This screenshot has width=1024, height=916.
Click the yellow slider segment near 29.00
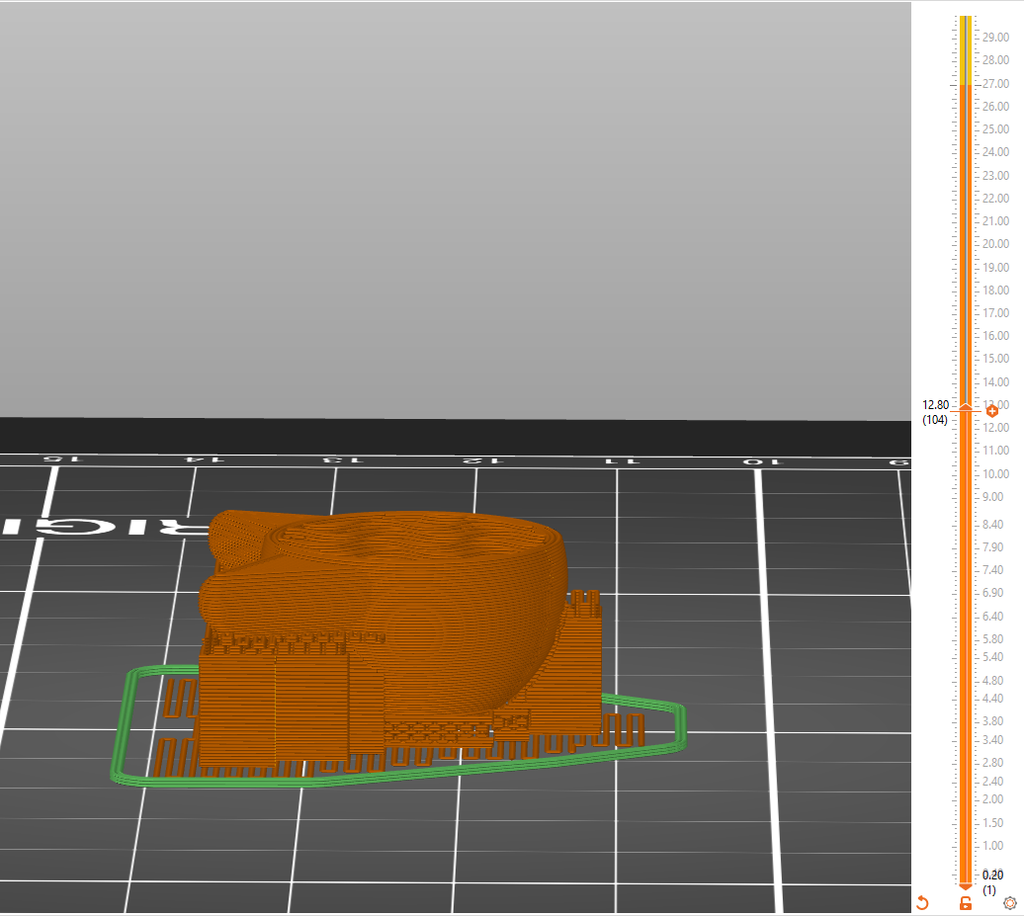965,38
